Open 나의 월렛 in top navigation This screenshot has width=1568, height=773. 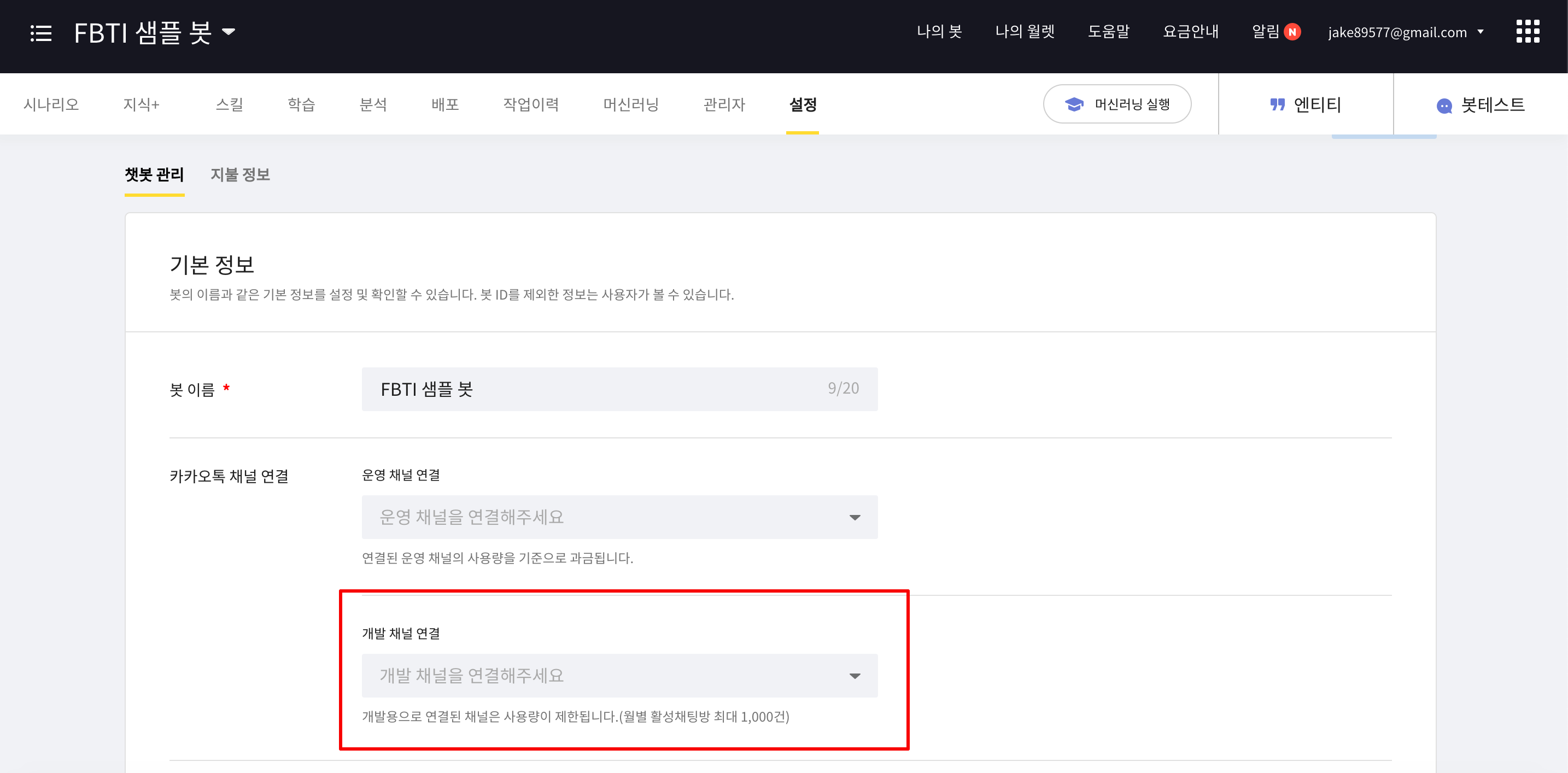click(1025, 32)
